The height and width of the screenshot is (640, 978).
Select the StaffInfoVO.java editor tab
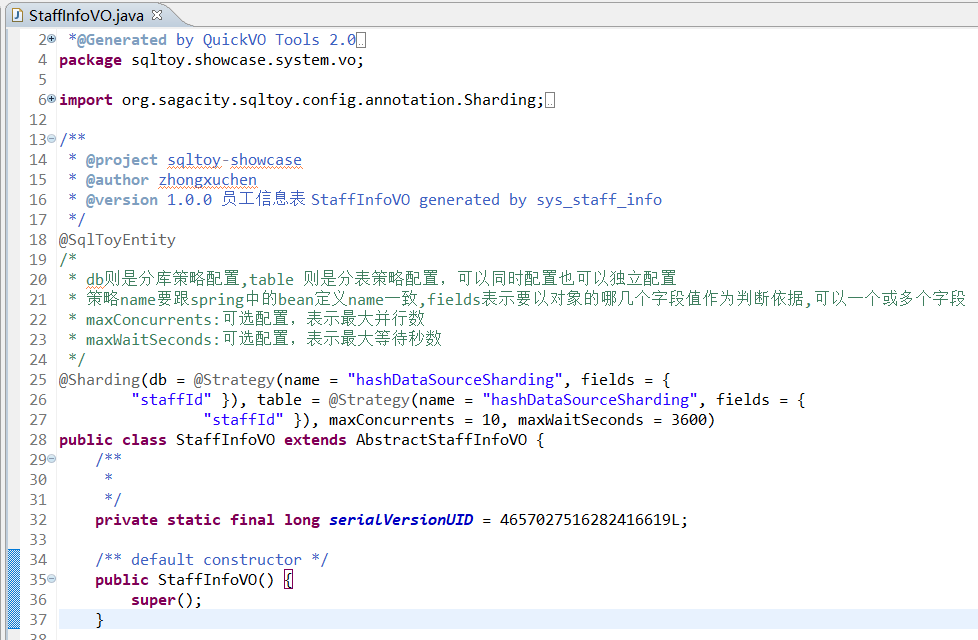click(87, 15)
